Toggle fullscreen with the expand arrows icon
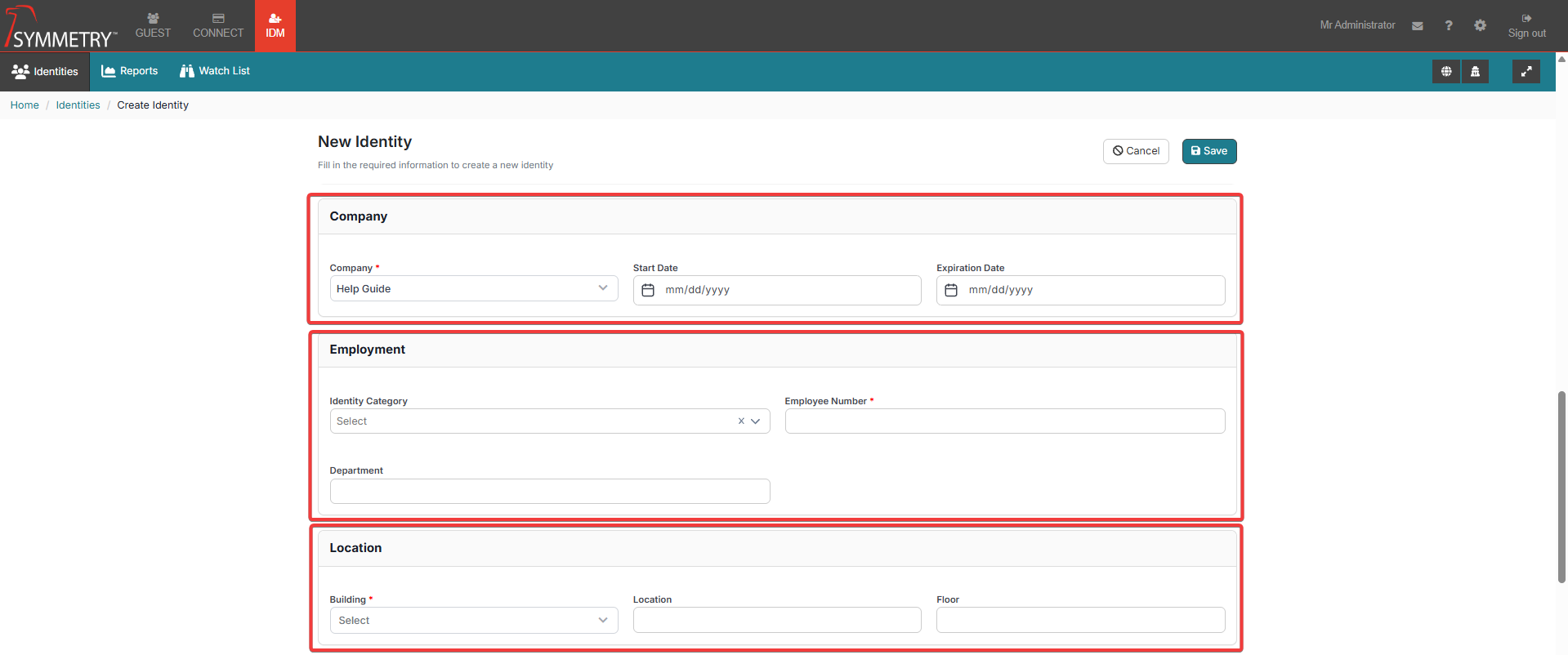Image resolution: width=1568 pixels, height=655 pixels. click(1526, 72)
